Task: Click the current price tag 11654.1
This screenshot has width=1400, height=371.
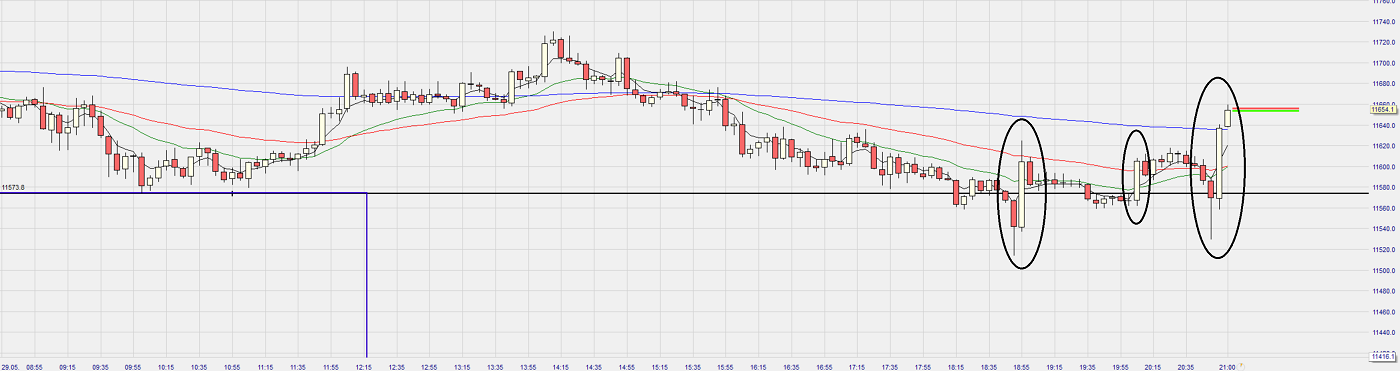Action: coord(1384,110)
